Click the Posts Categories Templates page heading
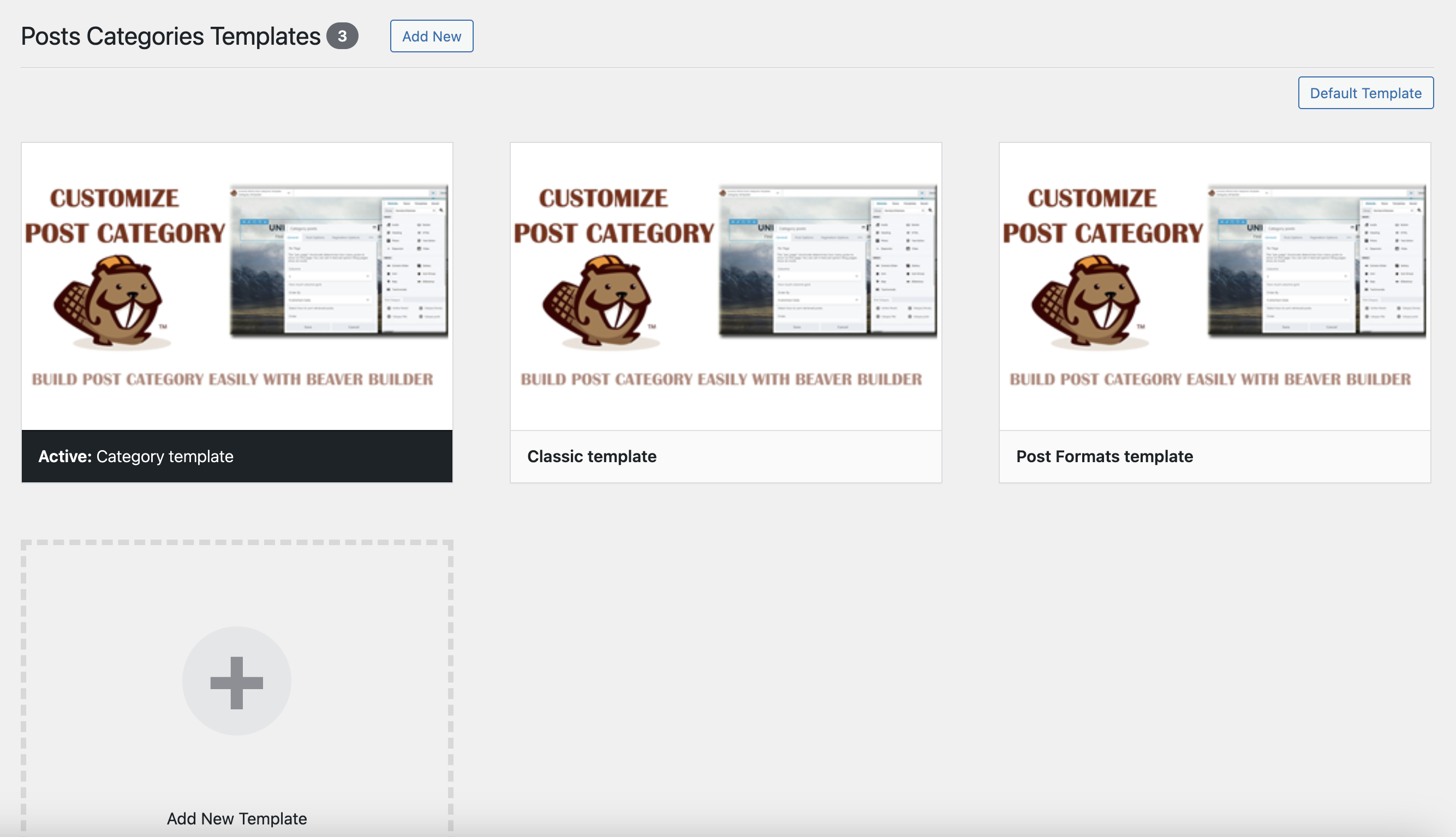The width and height of the screenshot is (1456, 837). [171, 36]
